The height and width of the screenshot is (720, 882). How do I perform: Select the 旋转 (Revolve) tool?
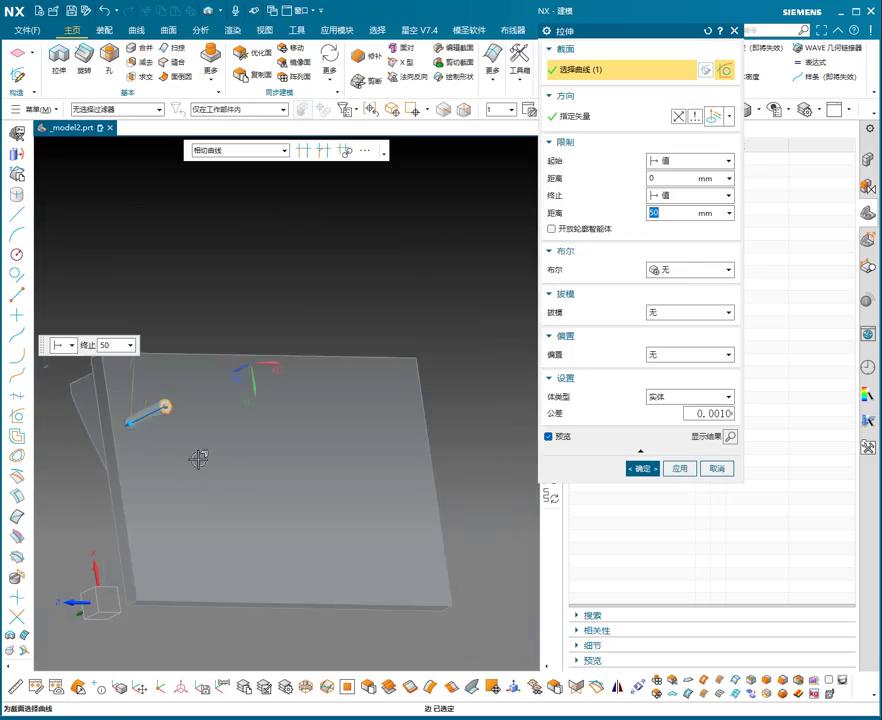pyautogui.click(x=84, y=57)
